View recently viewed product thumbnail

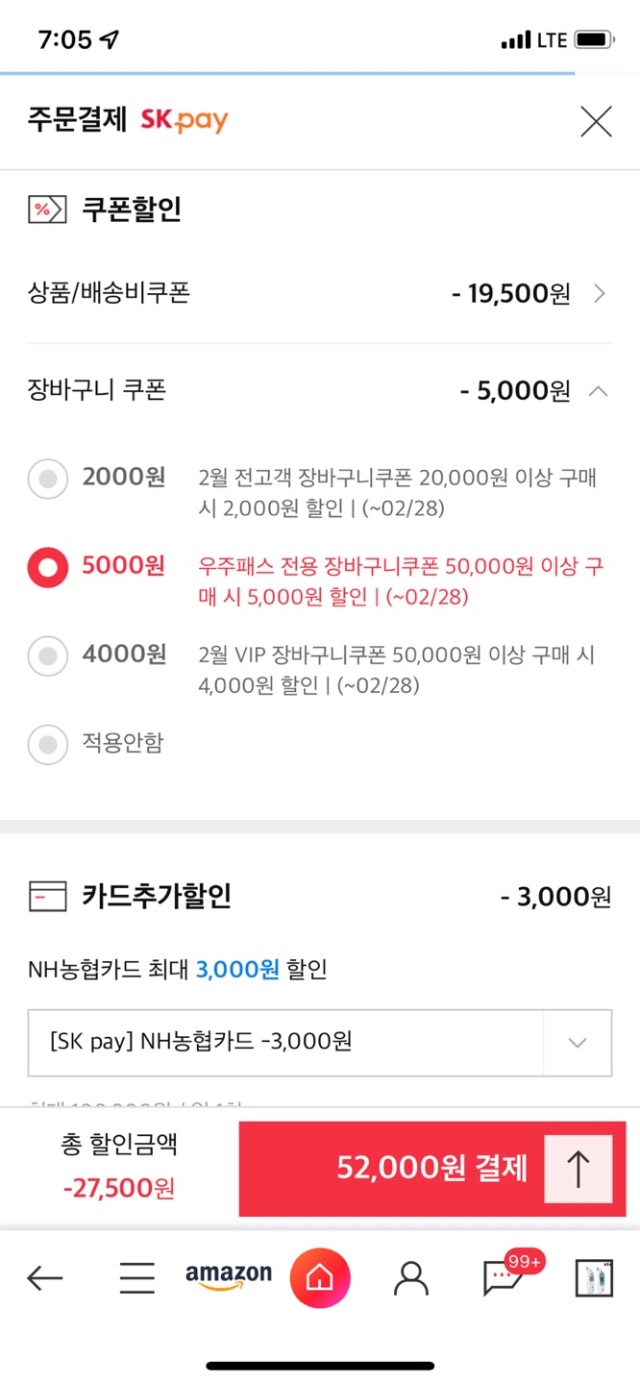click(594, 1278)
